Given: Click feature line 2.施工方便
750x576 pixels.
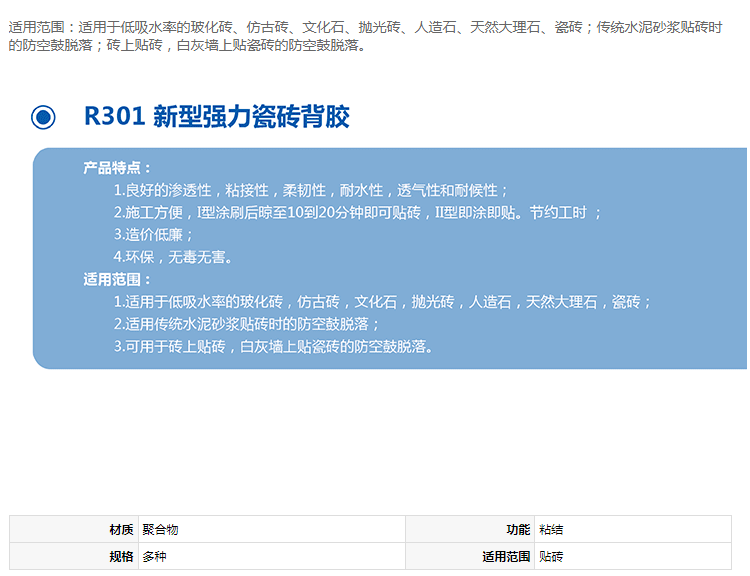Looking at the screenshot, I should [x=357, y=212].
